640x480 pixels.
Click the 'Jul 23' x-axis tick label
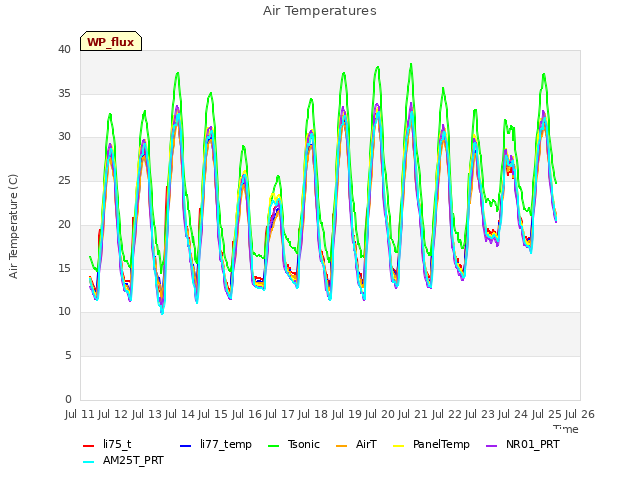pyautogui.click(x=480, y=414)
